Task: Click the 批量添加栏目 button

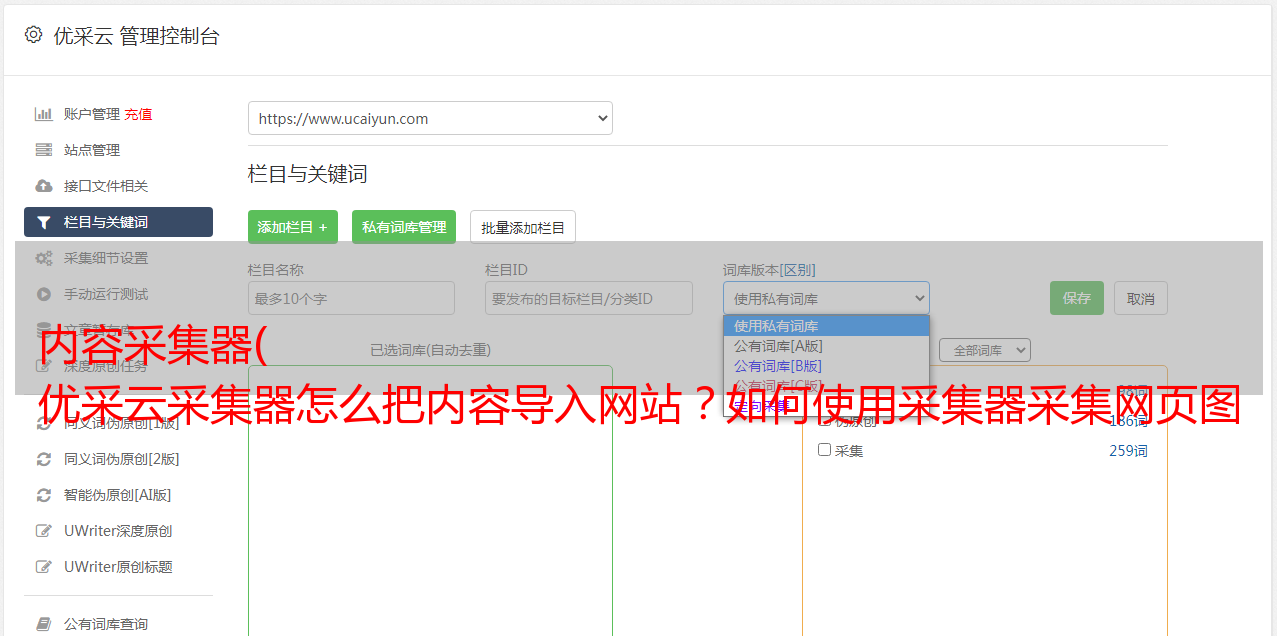Action: (x=523, y=227)
